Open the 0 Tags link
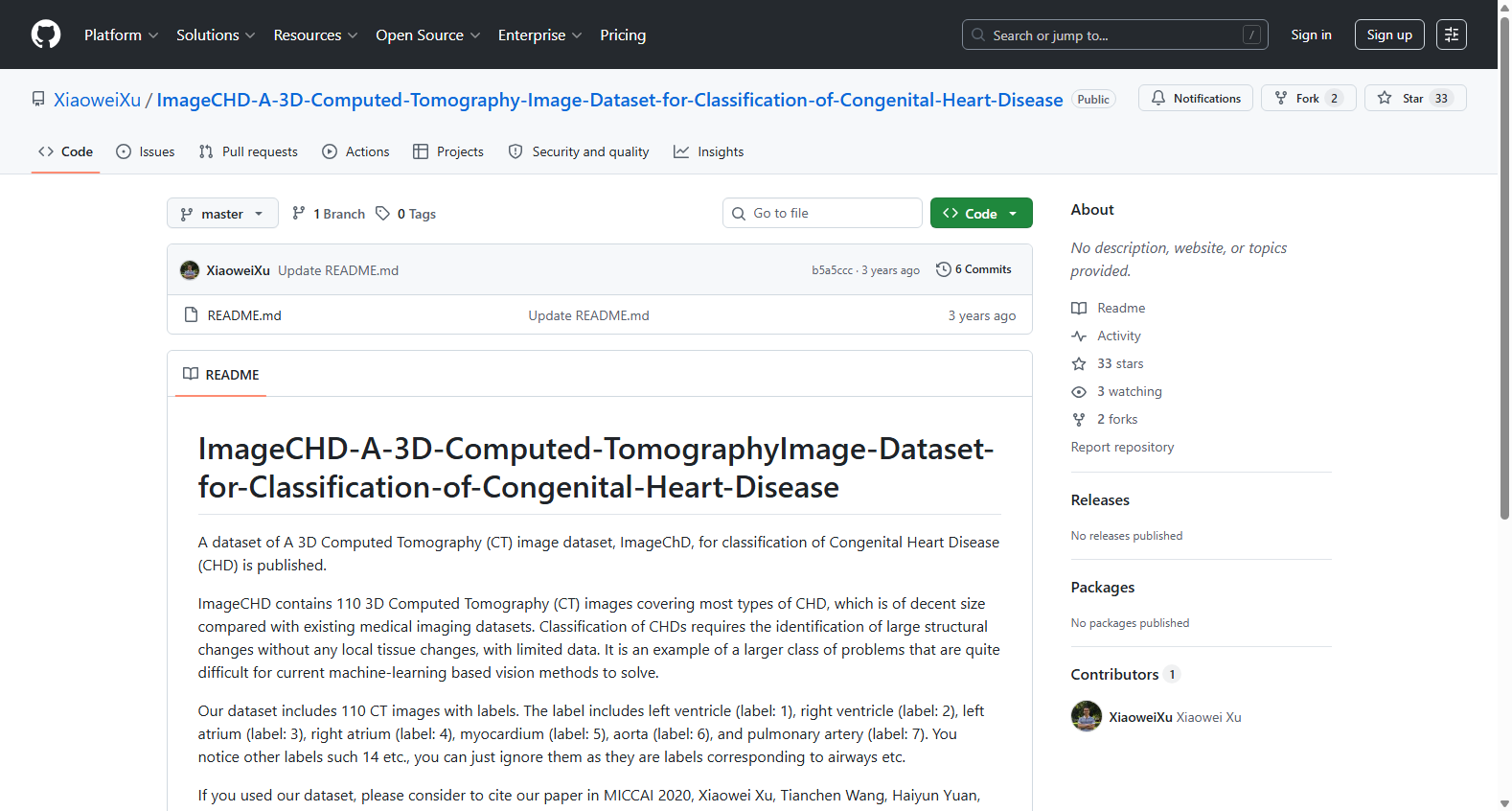Viewport: 1512px width, 811px height. [405, 214]
